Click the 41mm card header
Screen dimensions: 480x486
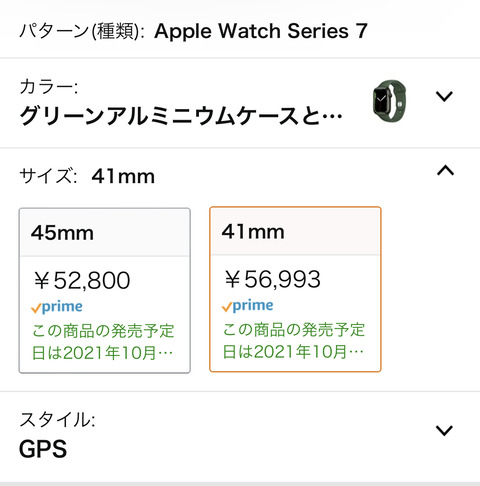295,231
